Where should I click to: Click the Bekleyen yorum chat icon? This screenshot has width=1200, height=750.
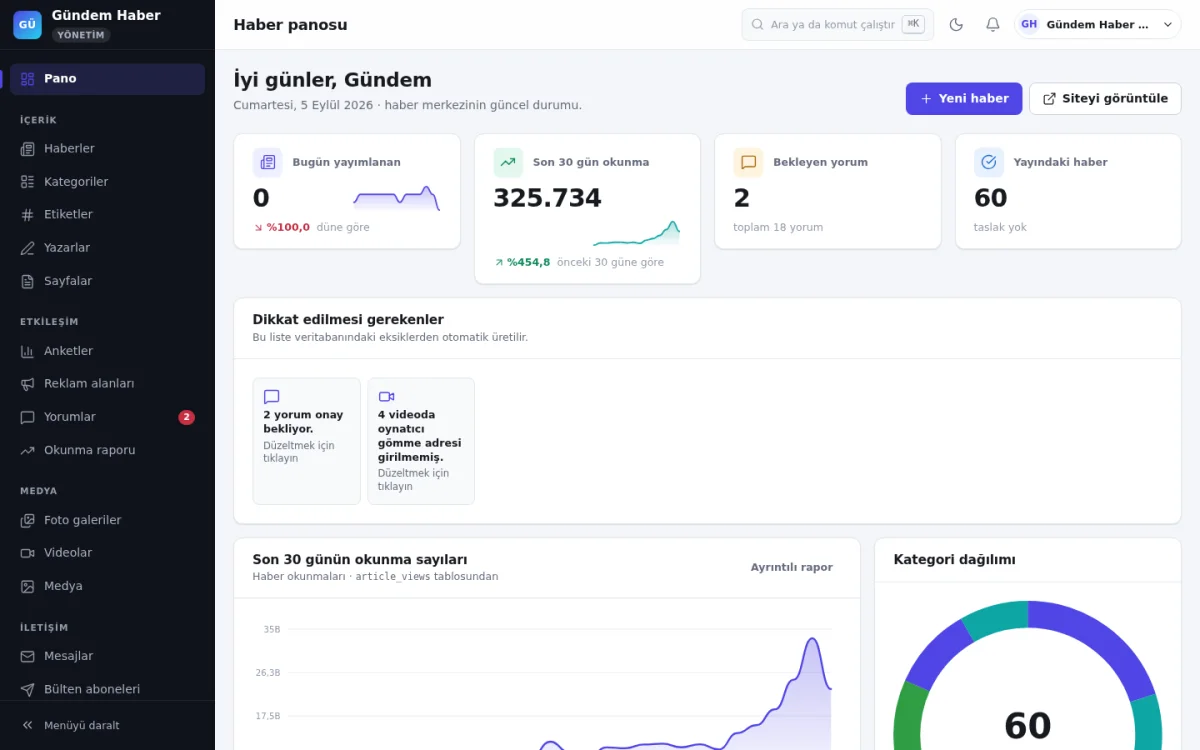(x=748, y=162)
